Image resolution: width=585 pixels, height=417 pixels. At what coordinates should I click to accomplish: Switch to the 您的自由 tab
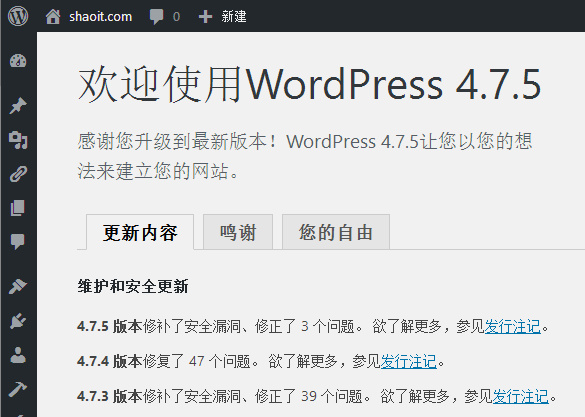[x=336, y=232]
